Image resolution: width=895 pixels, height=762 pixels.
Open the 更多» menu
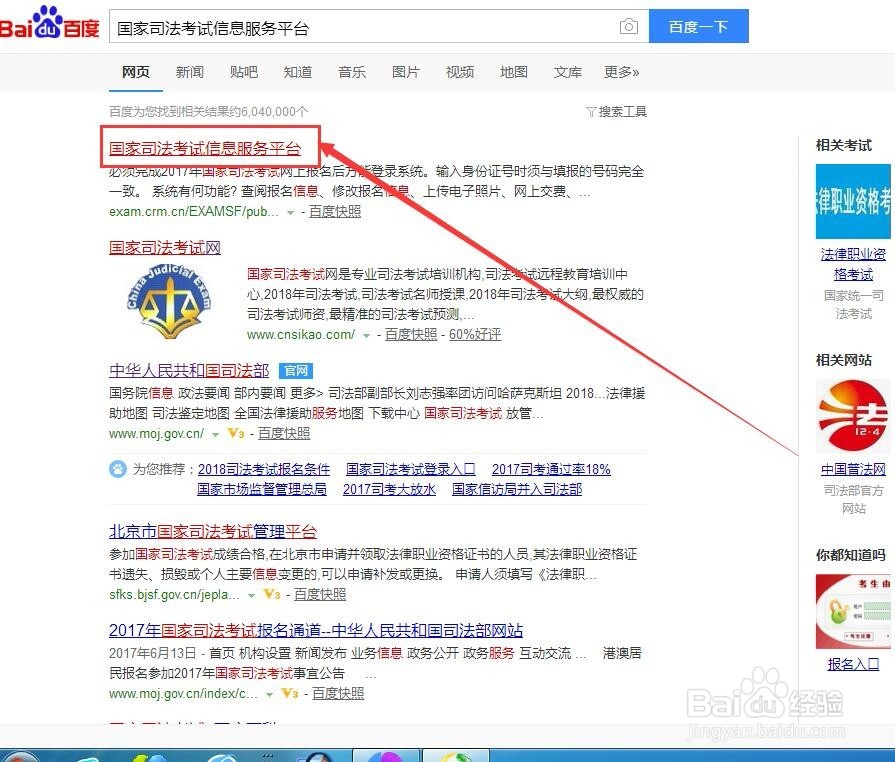coord(622,72)
